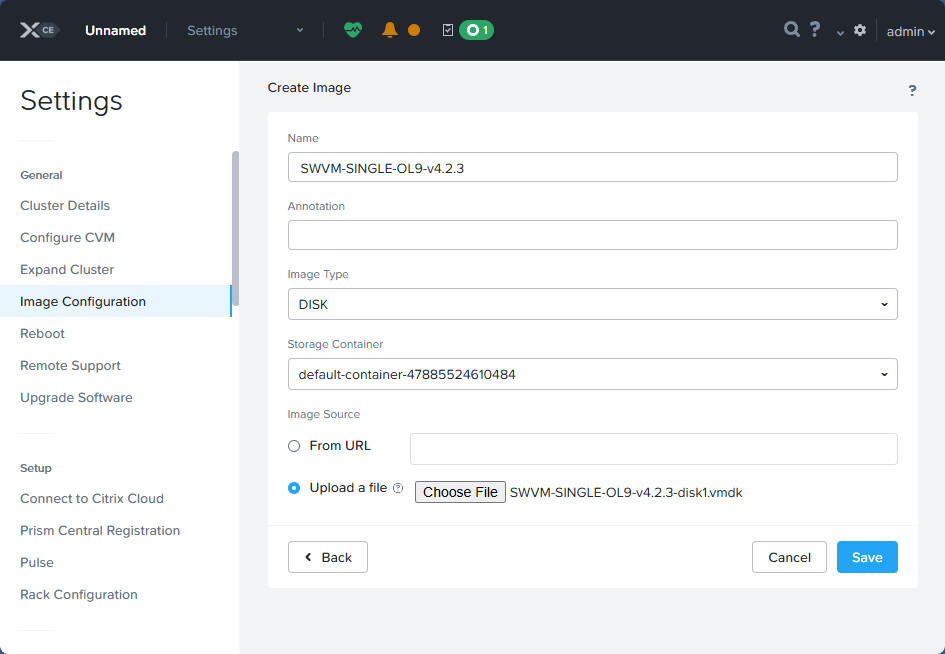Screen dimensions: 945x654
Task: Open search with the magnifier icon
Action: [x=790, y=30]
